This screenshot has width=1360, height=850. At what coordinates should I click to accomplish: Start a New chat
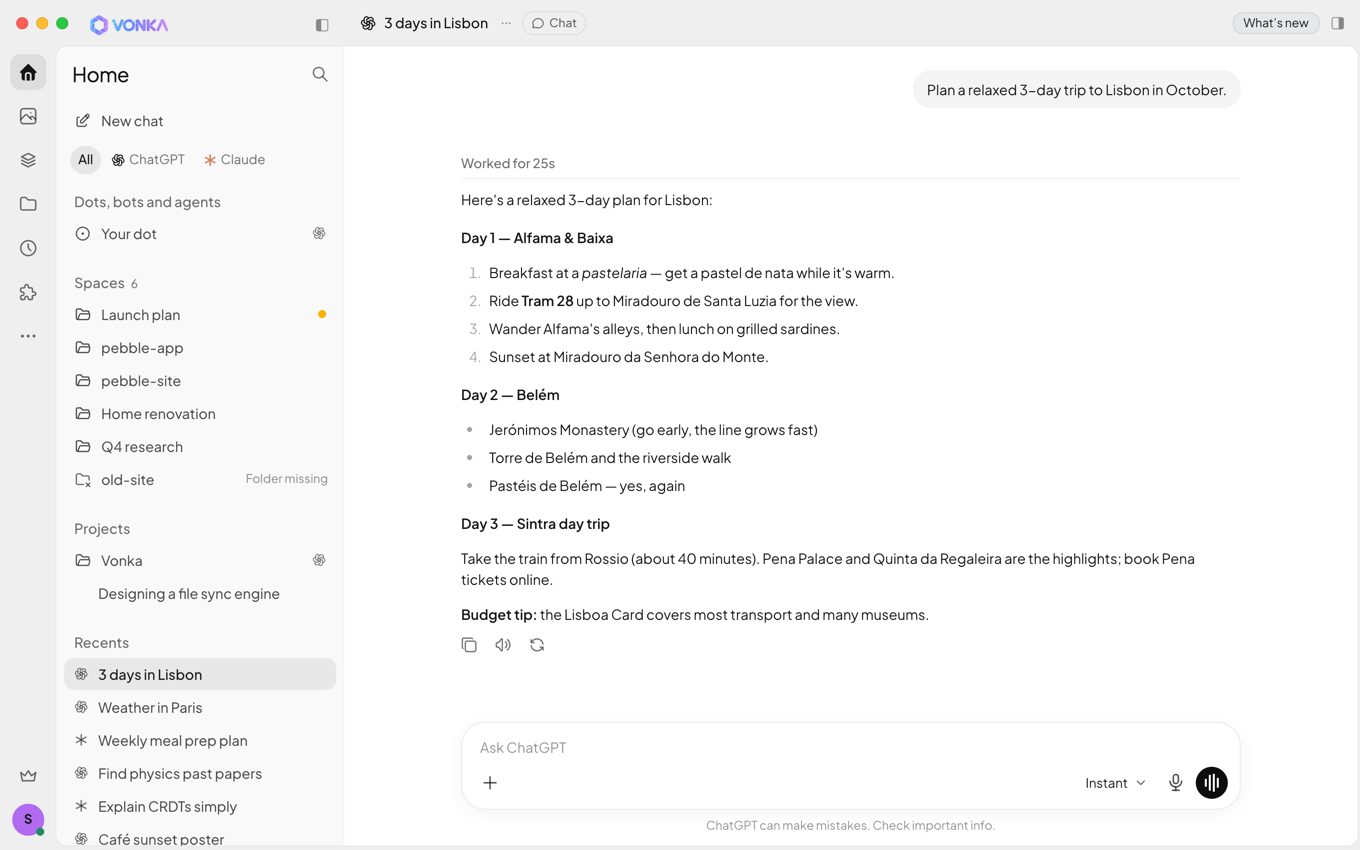coord(200,121)
